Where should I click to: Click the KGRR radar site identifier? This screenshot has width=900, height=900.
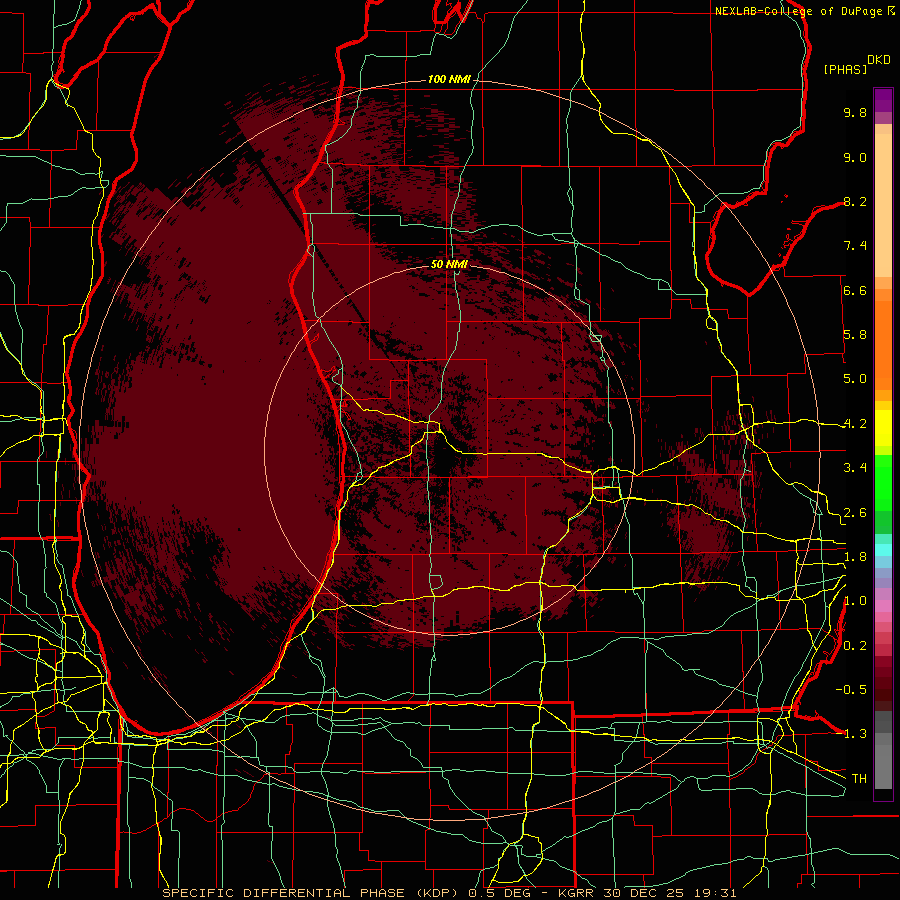tap(577, 893)
